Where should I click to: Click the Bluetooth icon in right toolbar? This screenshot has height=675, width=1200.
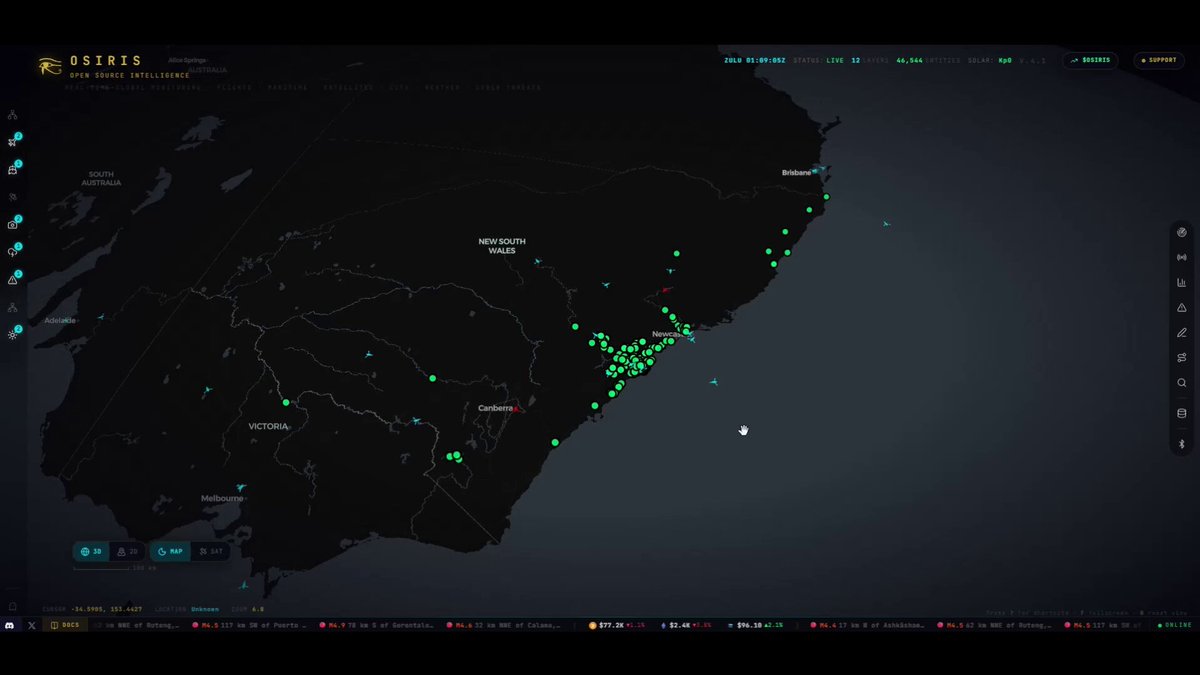coord(1182,444)
